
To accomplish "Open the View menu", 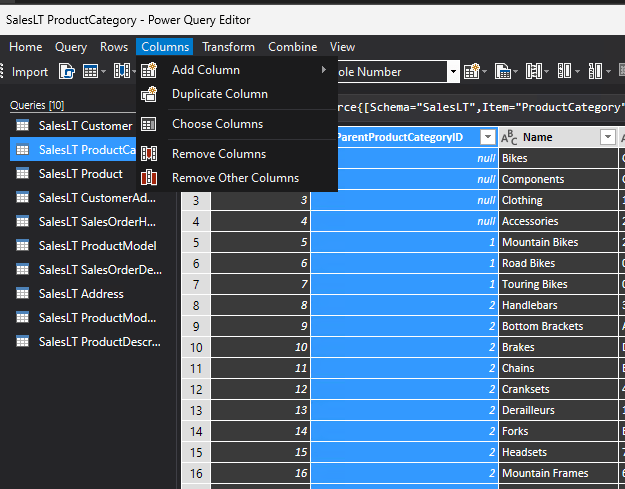I will click(x=342, y=47).
